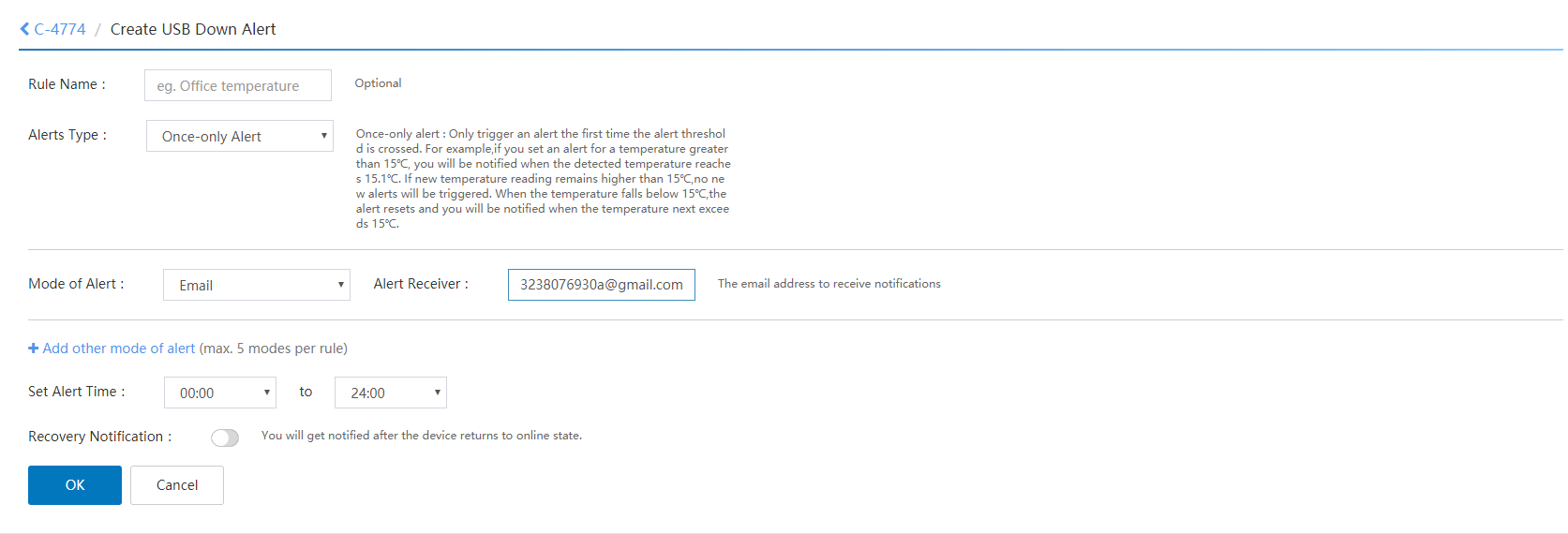Go back using the left chevron icon

[x=24, y=29]
